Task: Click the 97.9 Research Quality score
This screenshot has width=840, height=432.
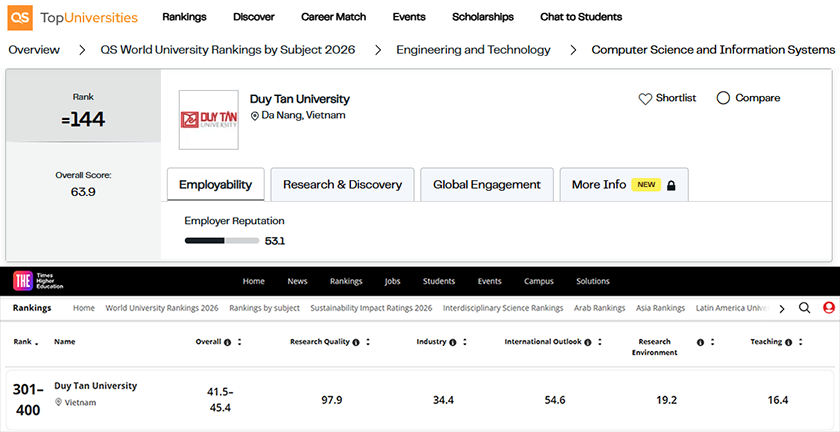Action: (332, 400)
